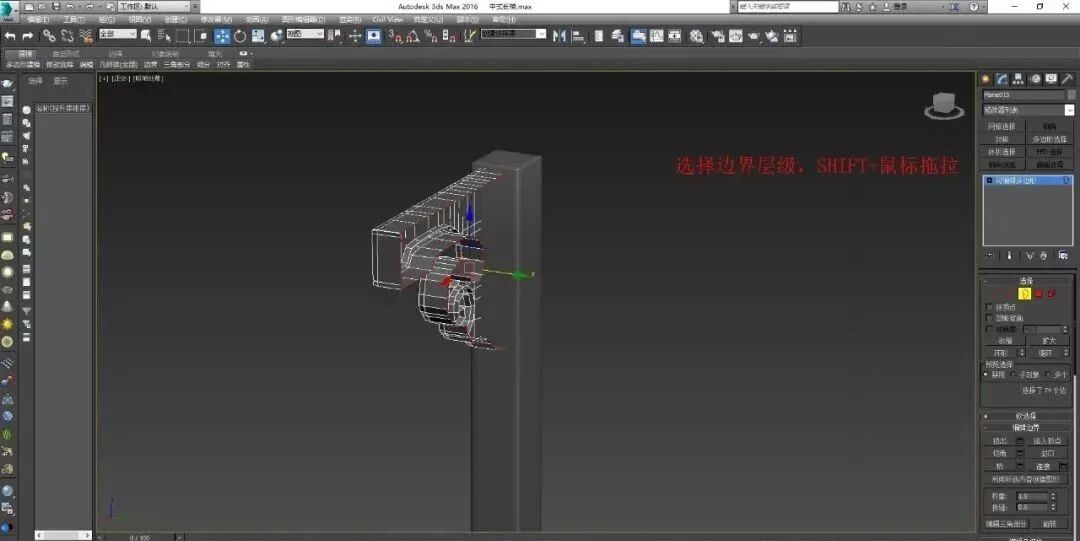Viewport: 1080px width, 541px height.
Task: Toggle the 按顶点 checkbox
Action: click(x=989, y=307)
